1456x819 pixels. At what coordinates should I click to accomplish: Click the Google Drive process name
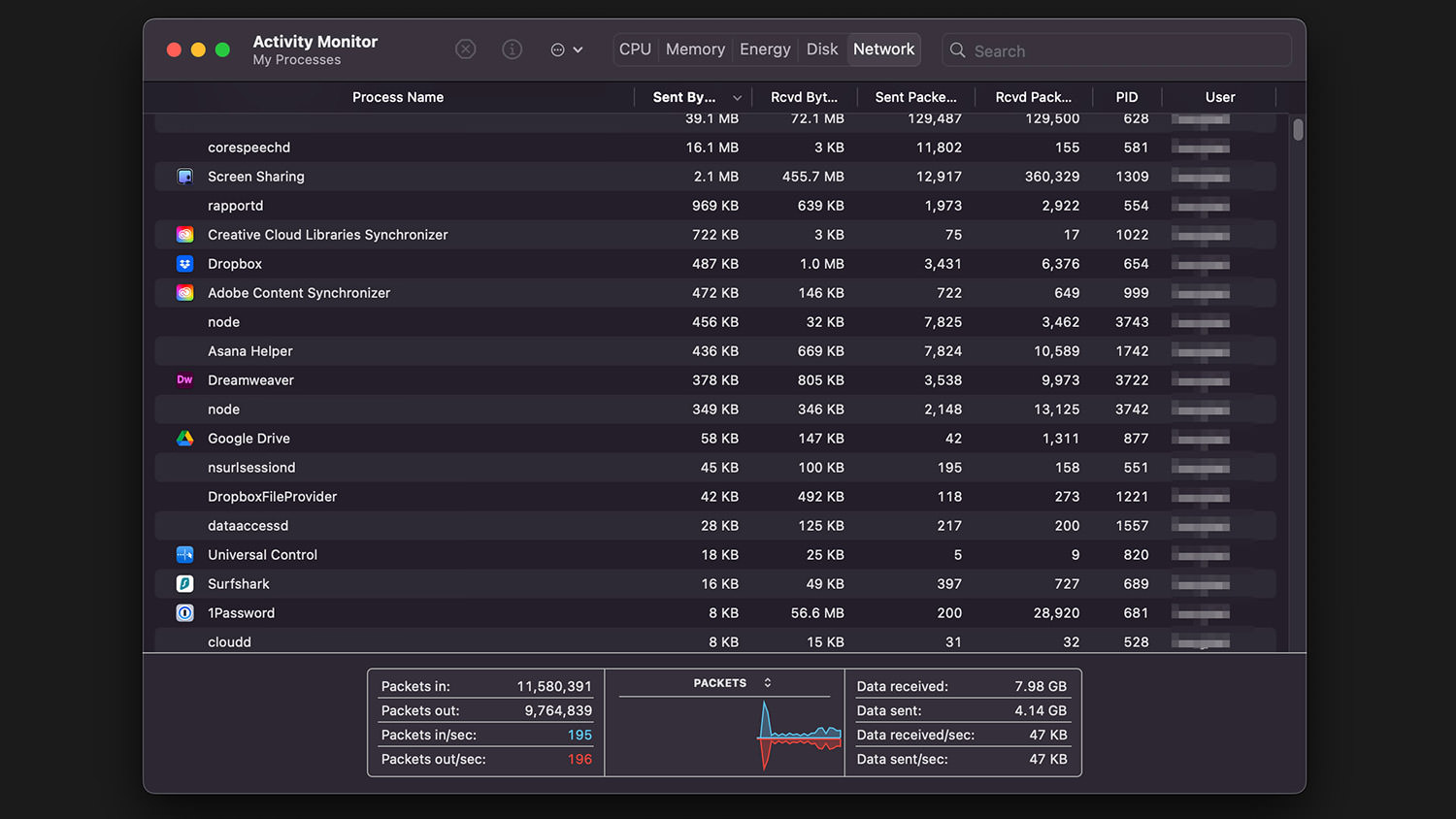click(x=248, y=439)
